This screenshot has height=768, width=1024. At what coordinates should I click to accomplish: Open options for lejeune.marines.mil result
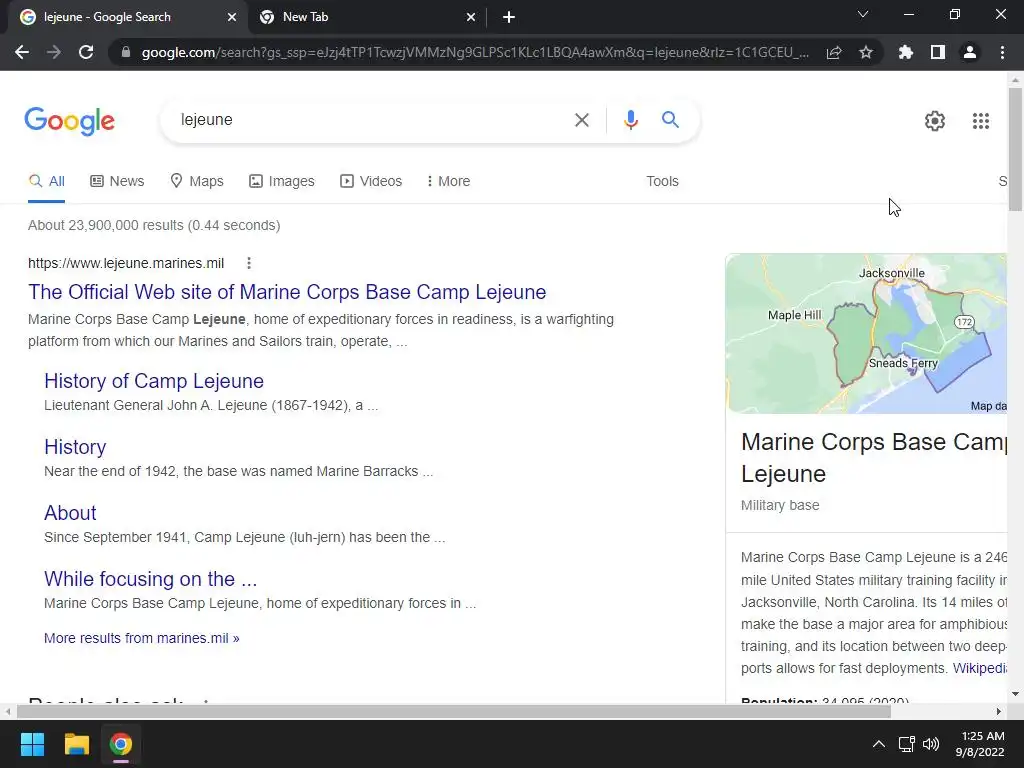coord(249,263)
